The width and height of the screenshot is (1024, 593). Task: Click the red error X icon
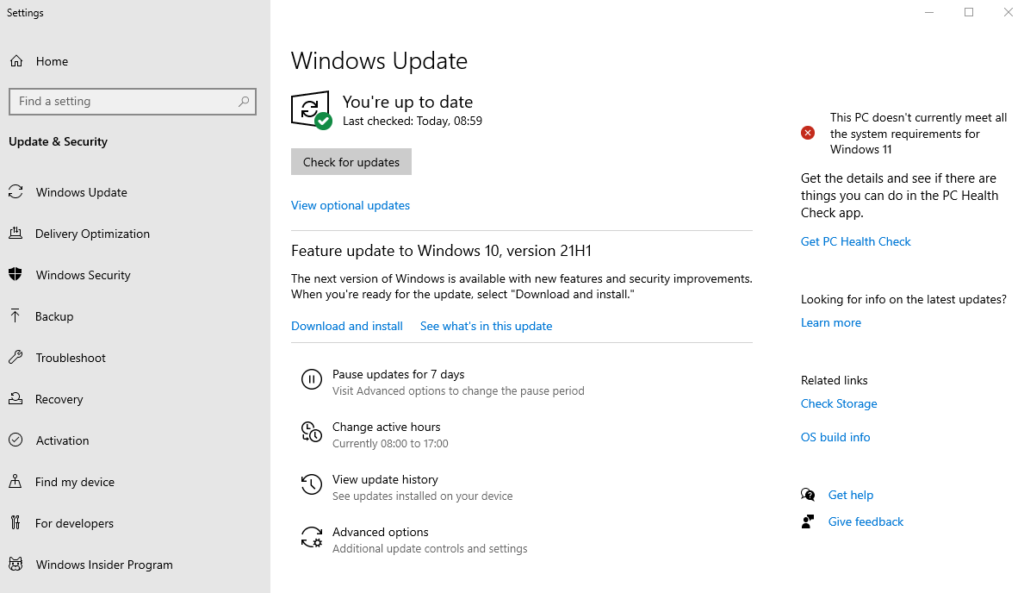pos(808,133)
